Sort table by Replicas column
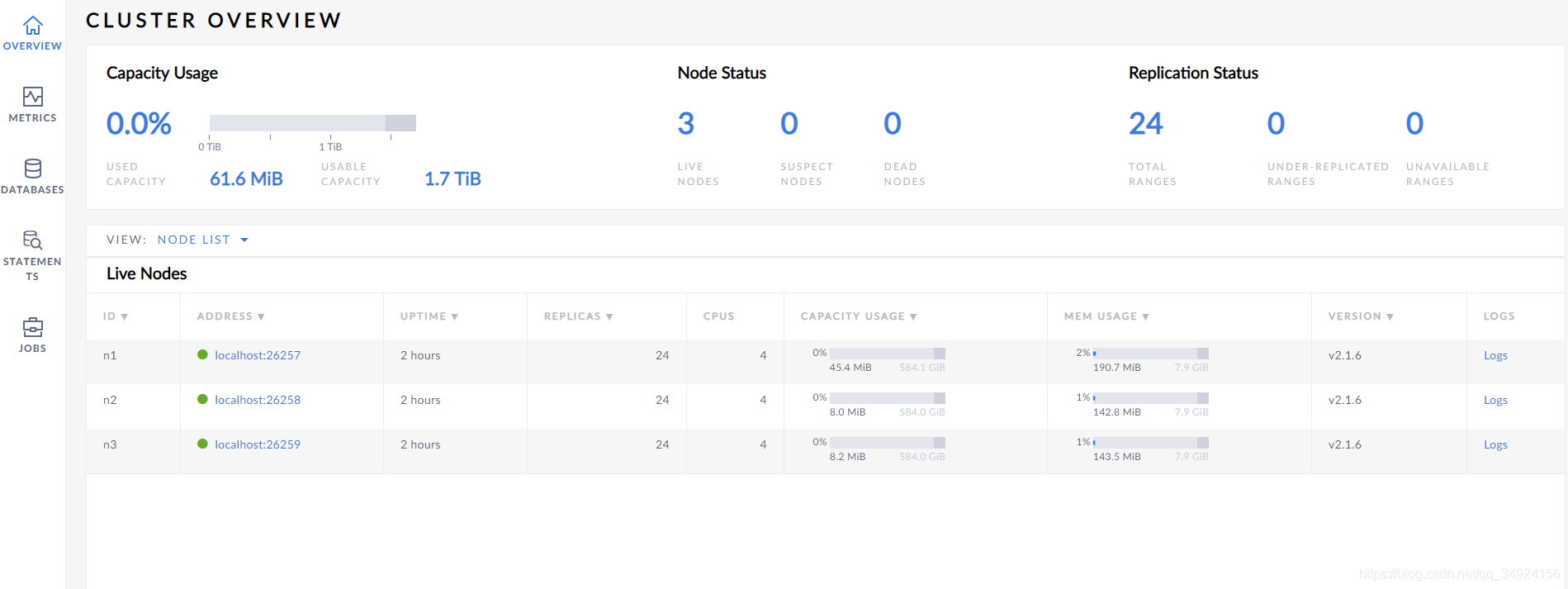 point(578,316)
